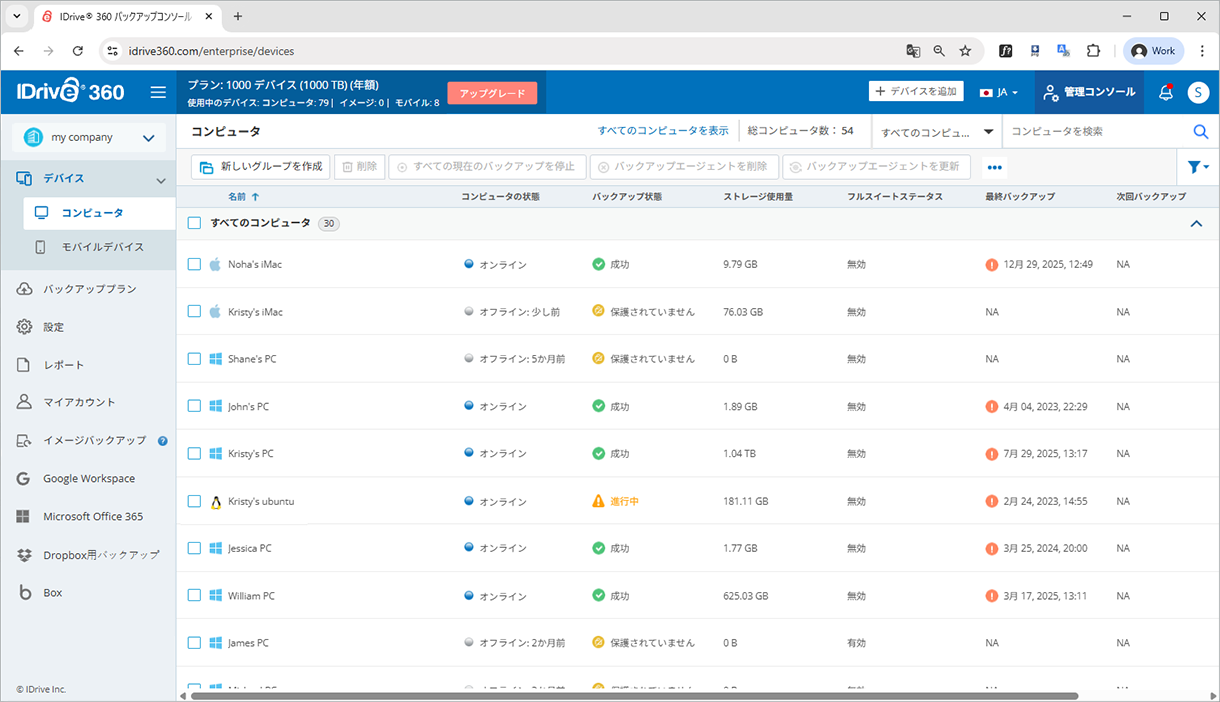Open the user avatar 'S' icon

click(x=1198, y=92)
